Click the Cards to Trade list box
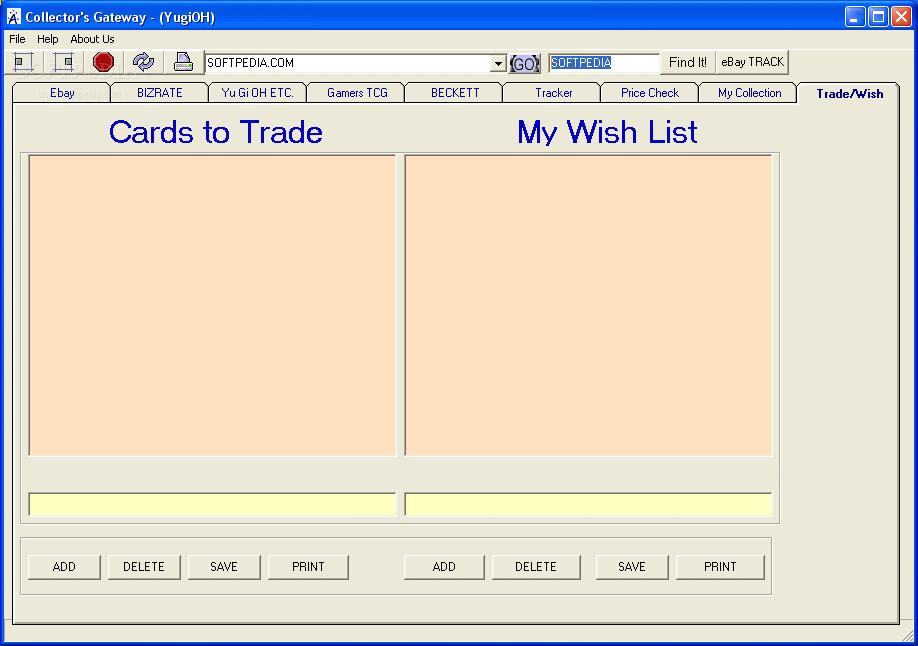 pyautogui.click(x=213, y=305)
